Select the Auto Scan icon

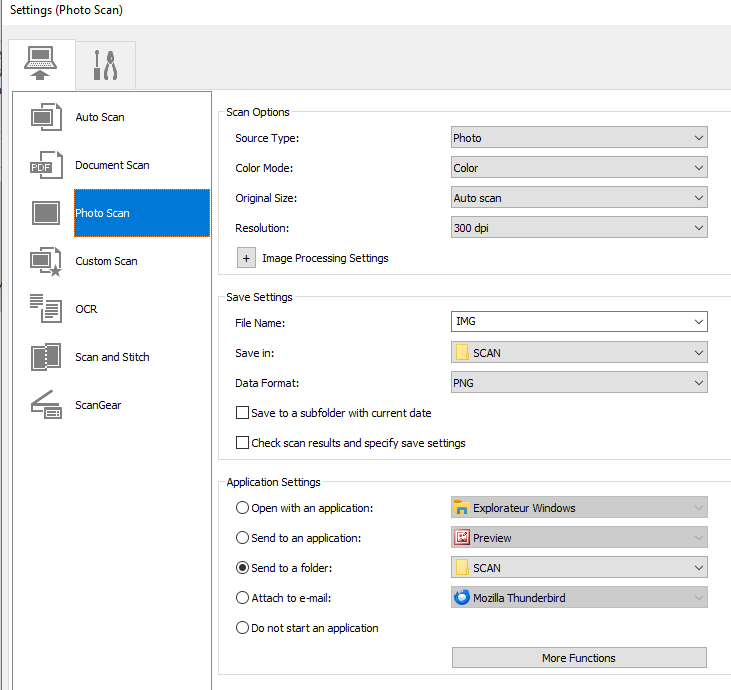pyautogui.click(x=46, y=117)
